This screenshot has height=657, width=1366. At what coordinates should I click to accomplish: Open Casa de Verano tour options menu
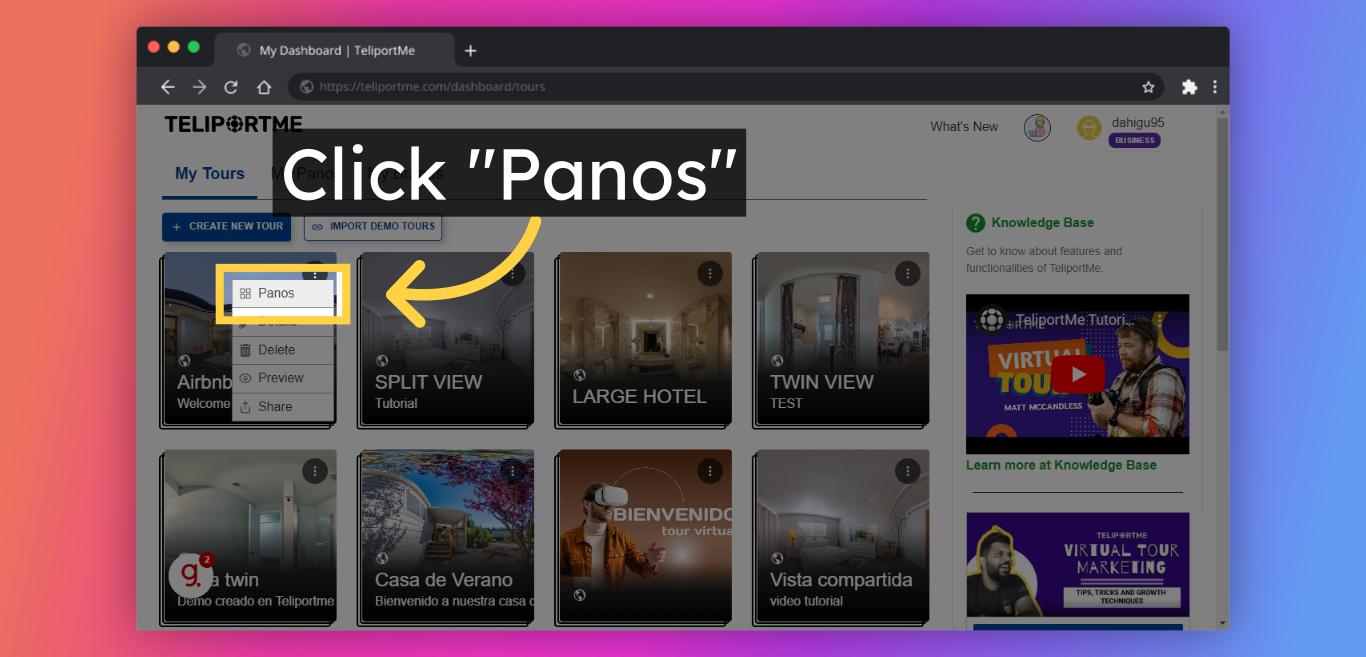pos(513,471)
